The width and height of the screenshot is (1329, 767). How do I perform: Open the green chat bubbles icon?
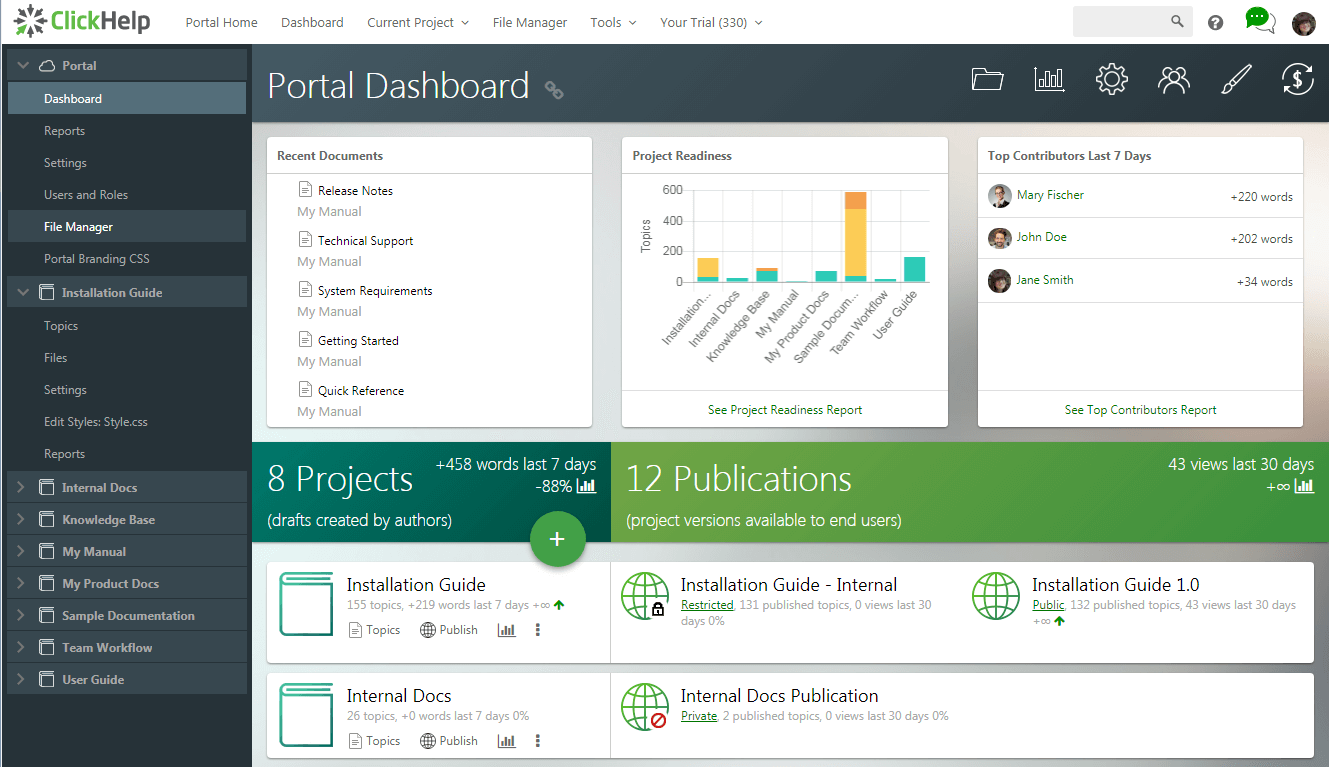pyautogui.click(x=1260, y=20)
